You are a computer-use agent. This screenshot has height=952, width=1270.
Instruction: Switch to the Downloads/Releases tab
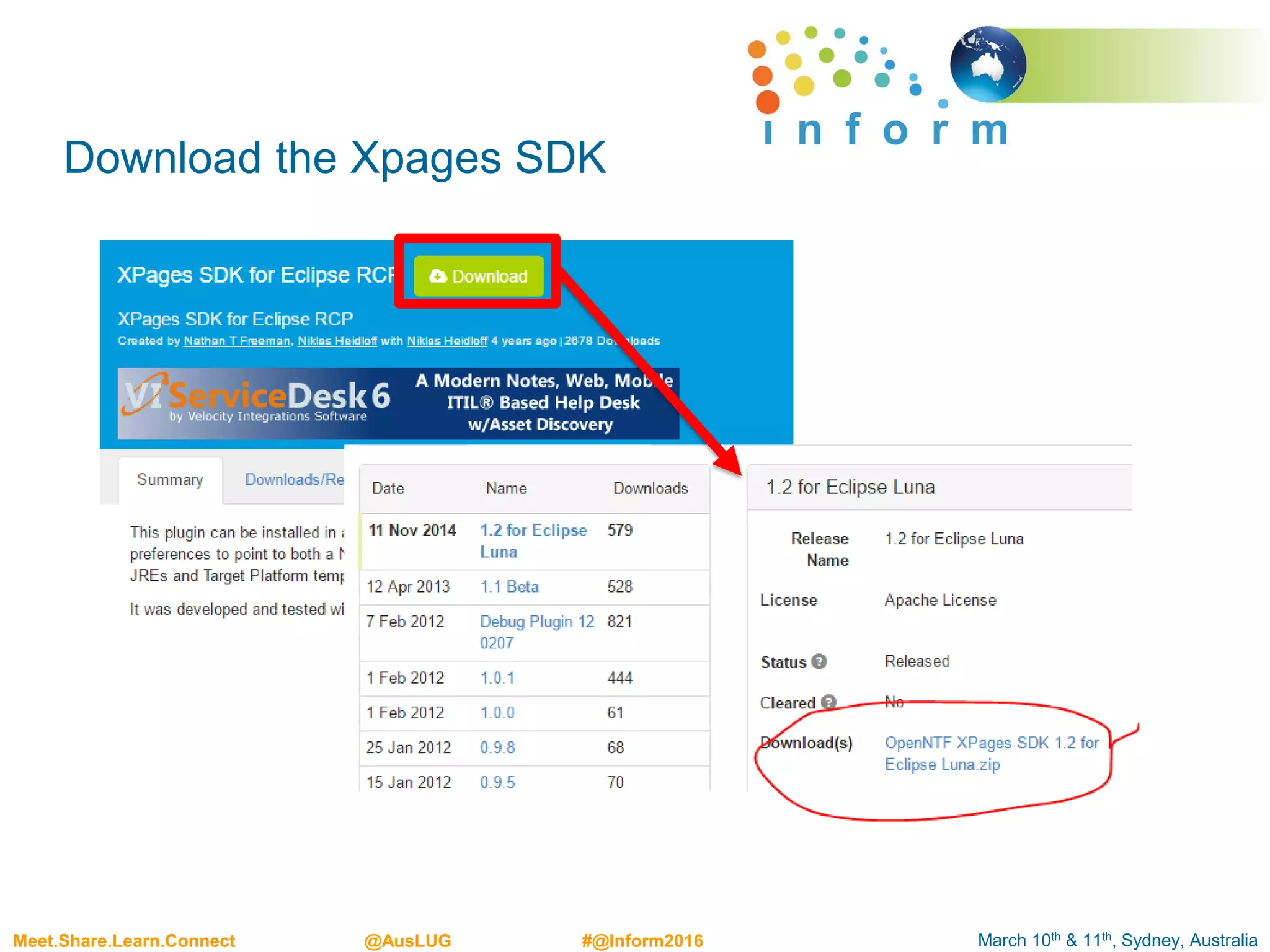point(295,480)
